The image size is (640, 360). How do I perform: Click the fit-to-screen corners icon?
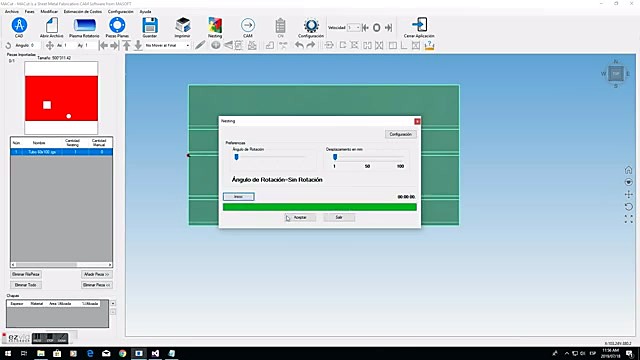(x=629, y=220)
